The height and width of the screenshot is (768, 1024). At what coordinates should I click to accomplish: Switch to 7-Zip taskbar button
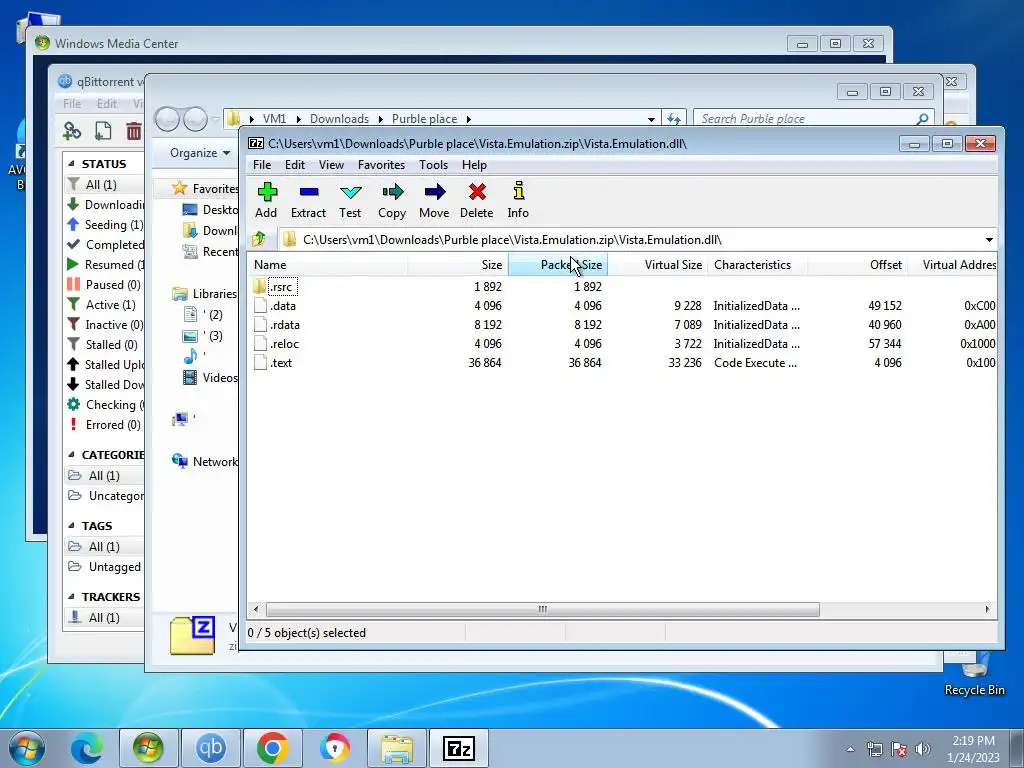coord(458,748)
